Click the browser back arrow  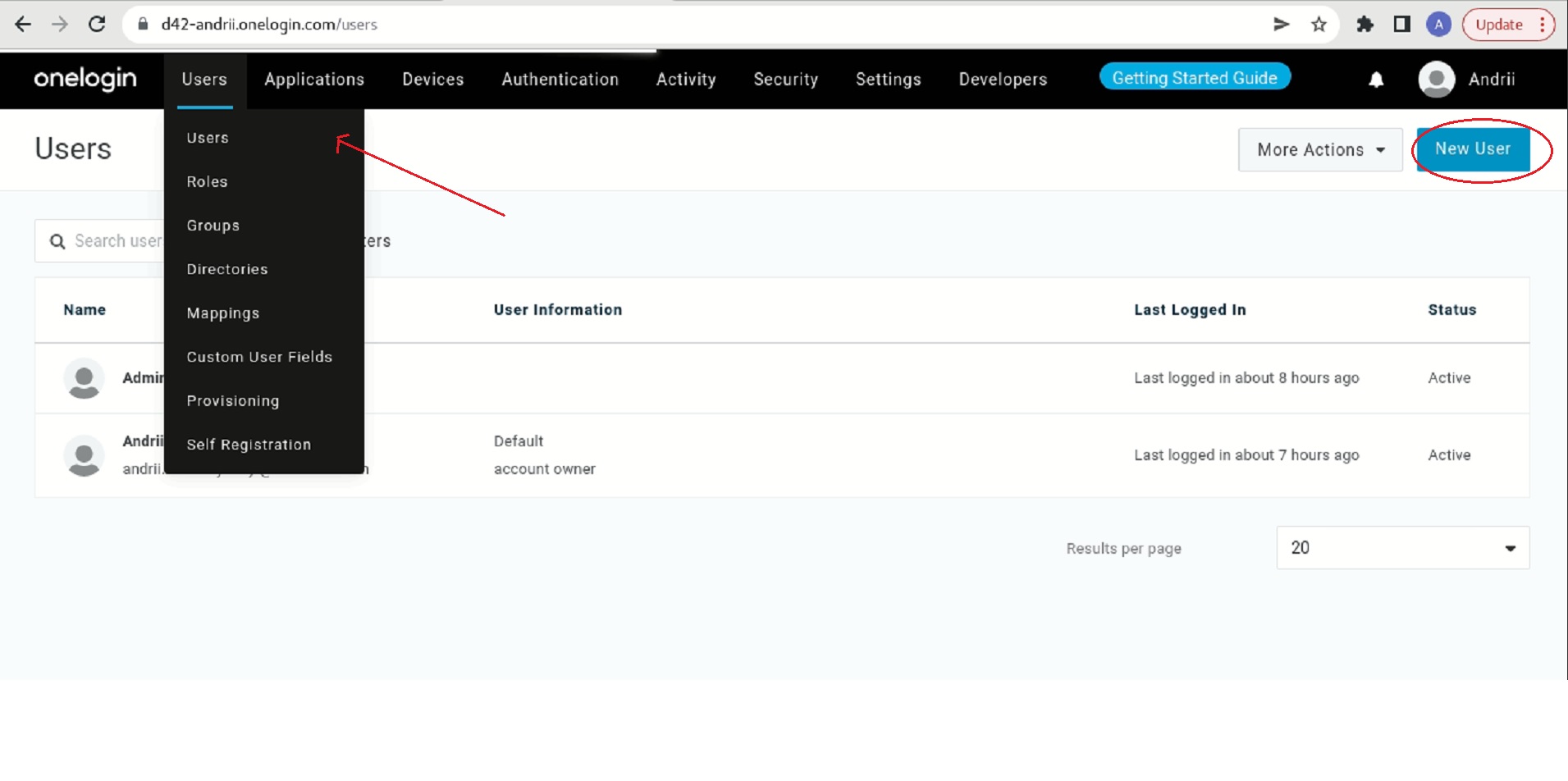(x=23, y=25)
